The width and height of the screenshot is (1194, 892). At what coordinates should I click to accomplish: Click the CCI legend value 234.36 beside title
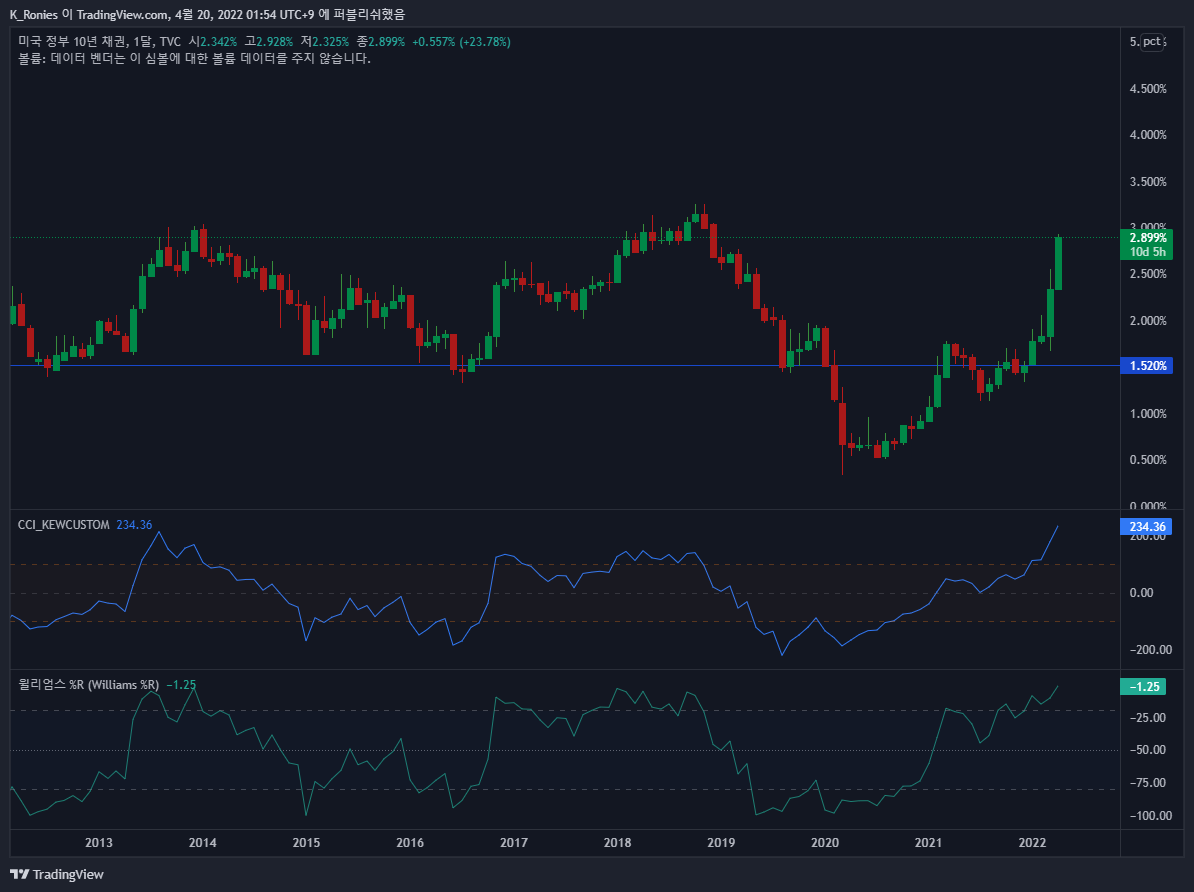(x=134, y=525)
